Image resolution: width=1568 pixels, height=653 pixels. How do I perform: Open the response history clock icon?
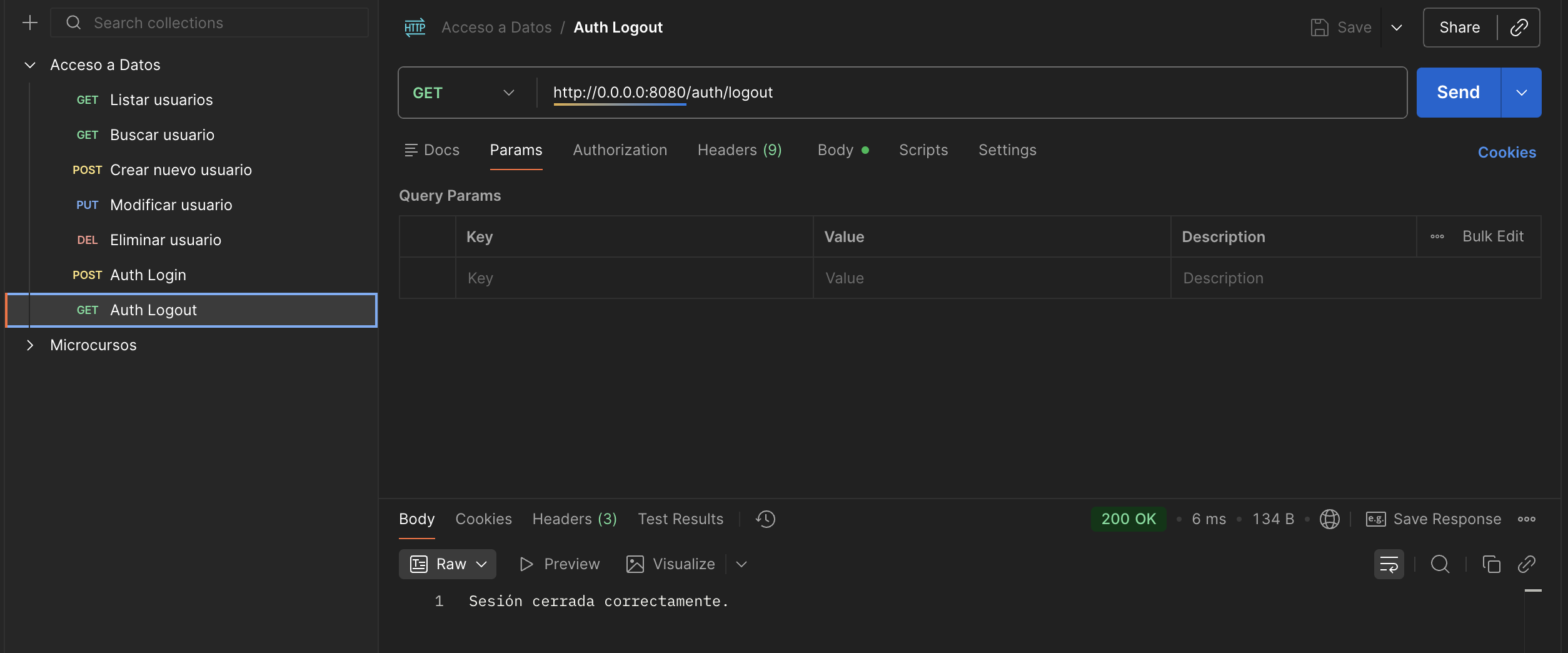pyautogui.click(x=765, y=519)
